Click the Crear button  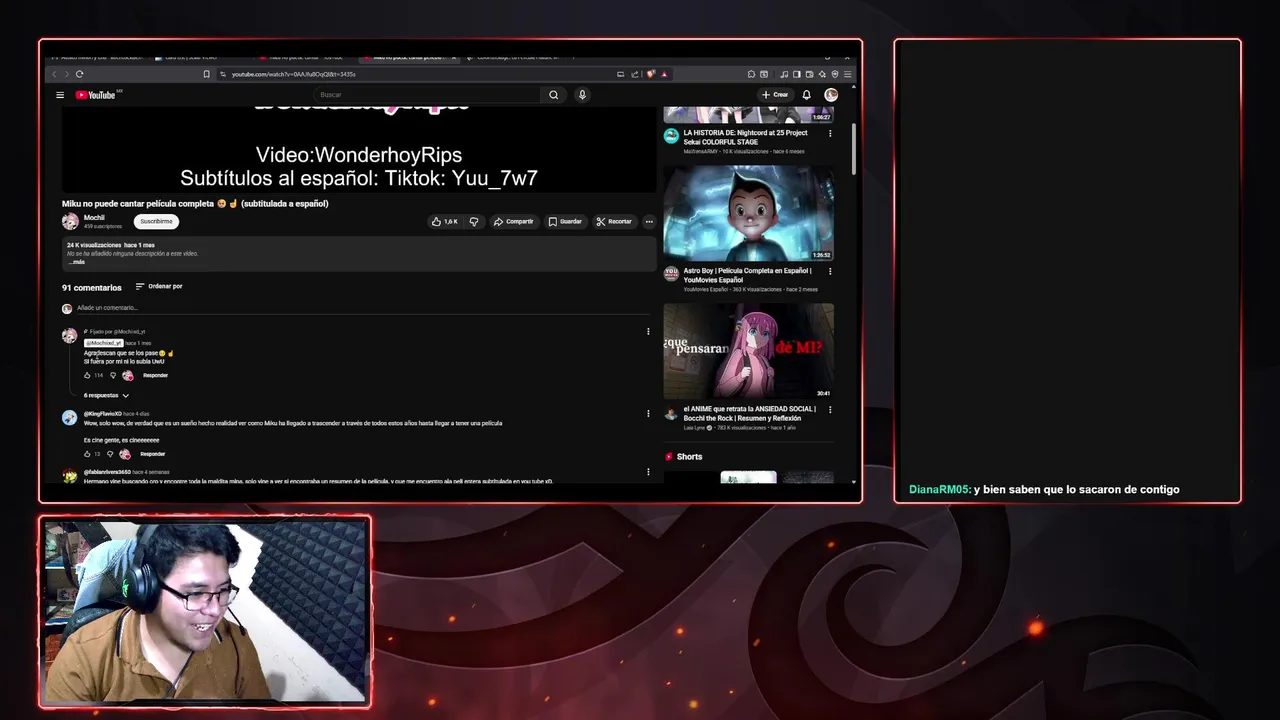click(x=775, y=95)
